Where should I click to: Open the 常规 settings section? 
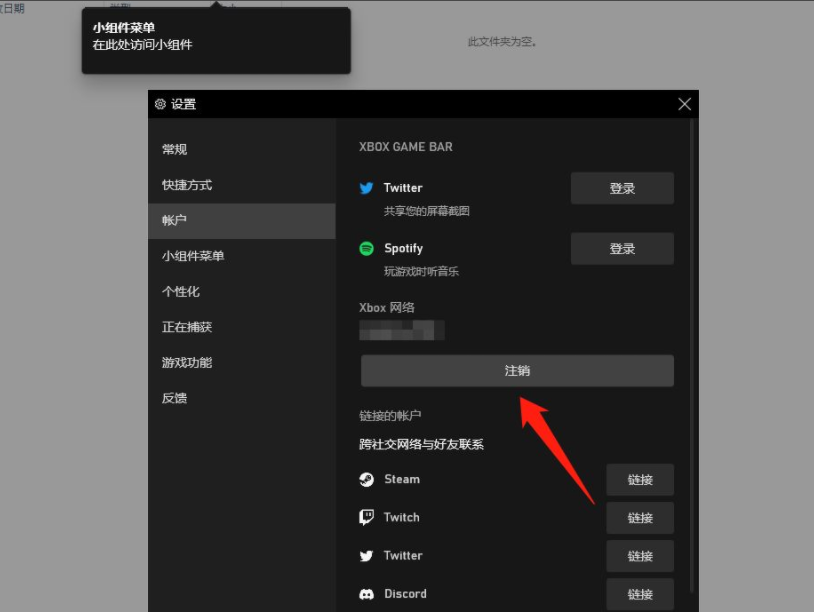(x=242, y=149)
